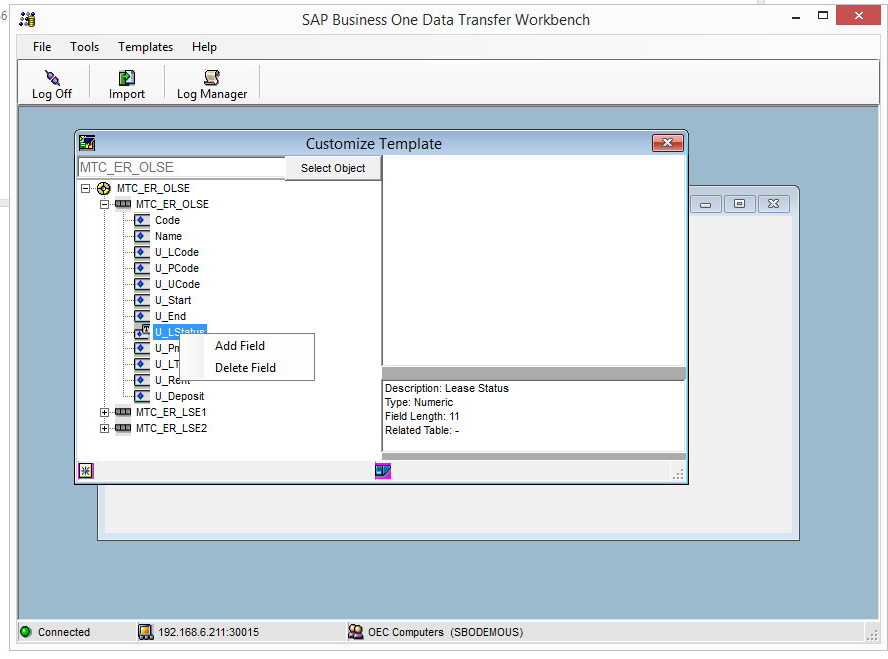Click the asterisk icon at dialog bottom-left
The height and width of the screenshot is (659, 888).
tap(86, 470)
